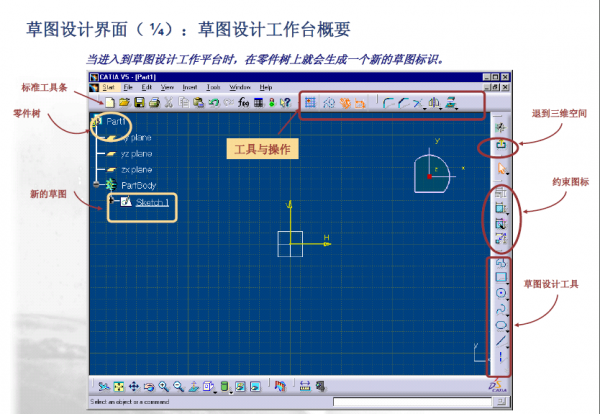
Task: Toggle Geometrical Constraints mode
Action: (345, 103)
